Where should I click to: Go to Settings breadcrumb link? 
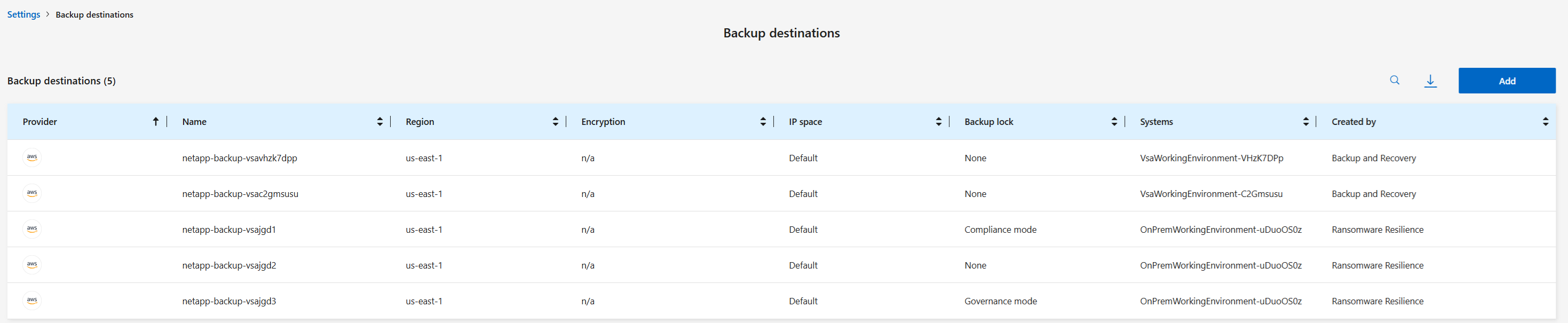23,14
